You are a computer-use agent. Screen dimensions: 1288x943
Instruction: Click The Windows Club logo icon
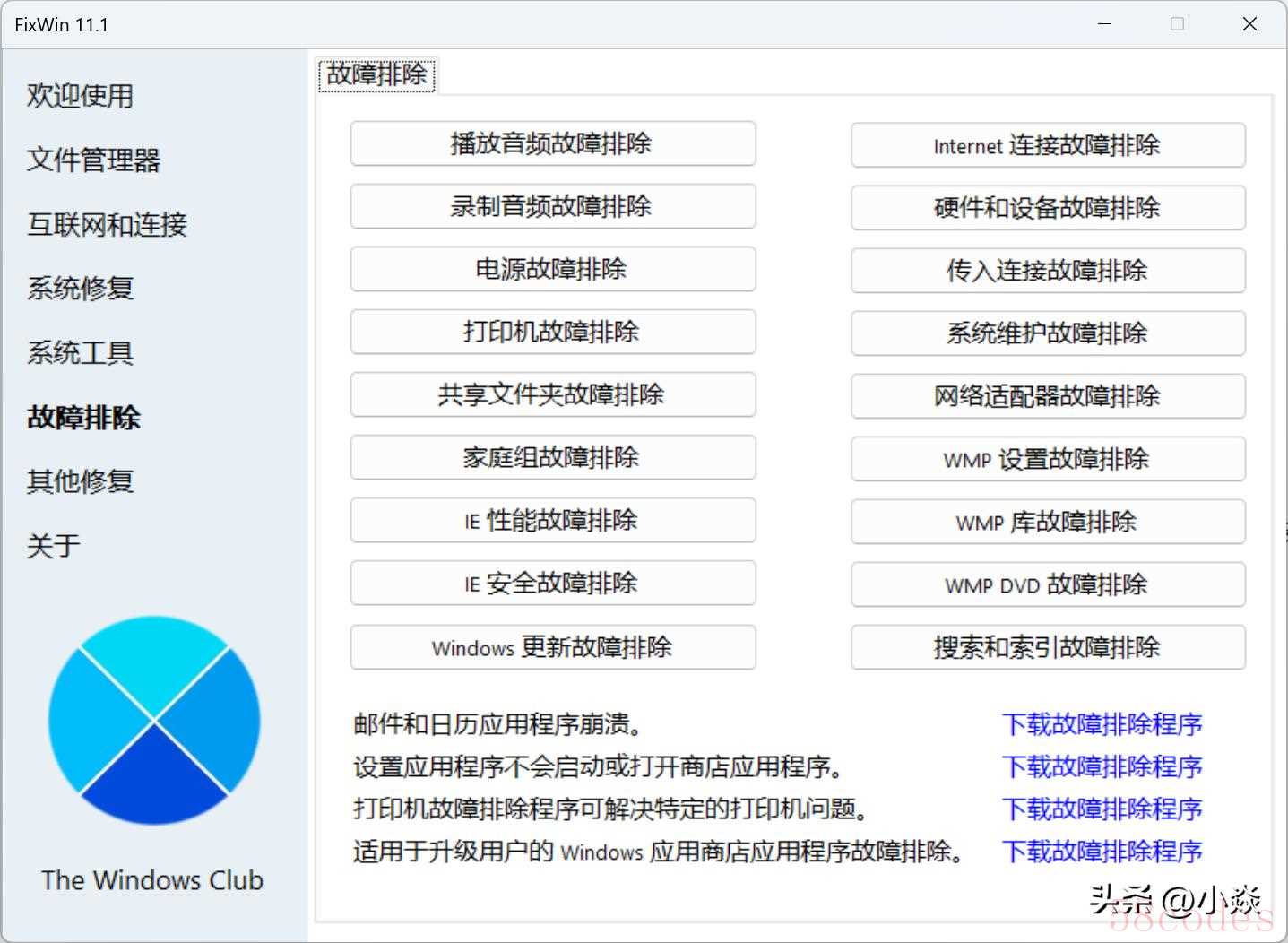(154, 720)
